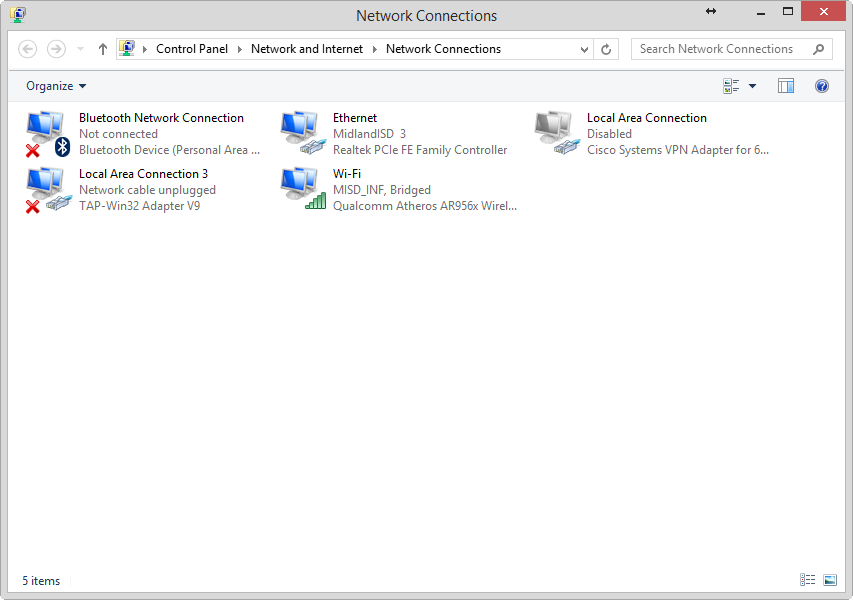Open the recent locations dropdown arrow
The width and height of the screenshot is (853, 600).
(81, 49)
